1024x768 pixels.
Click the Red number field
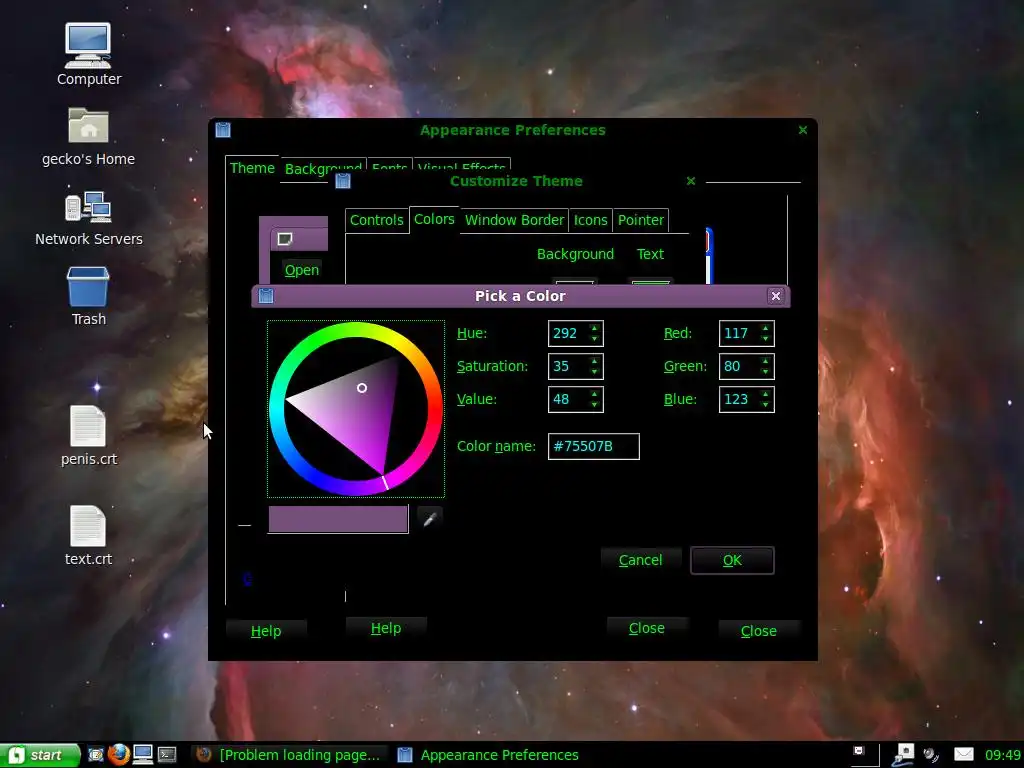(739, 333)
